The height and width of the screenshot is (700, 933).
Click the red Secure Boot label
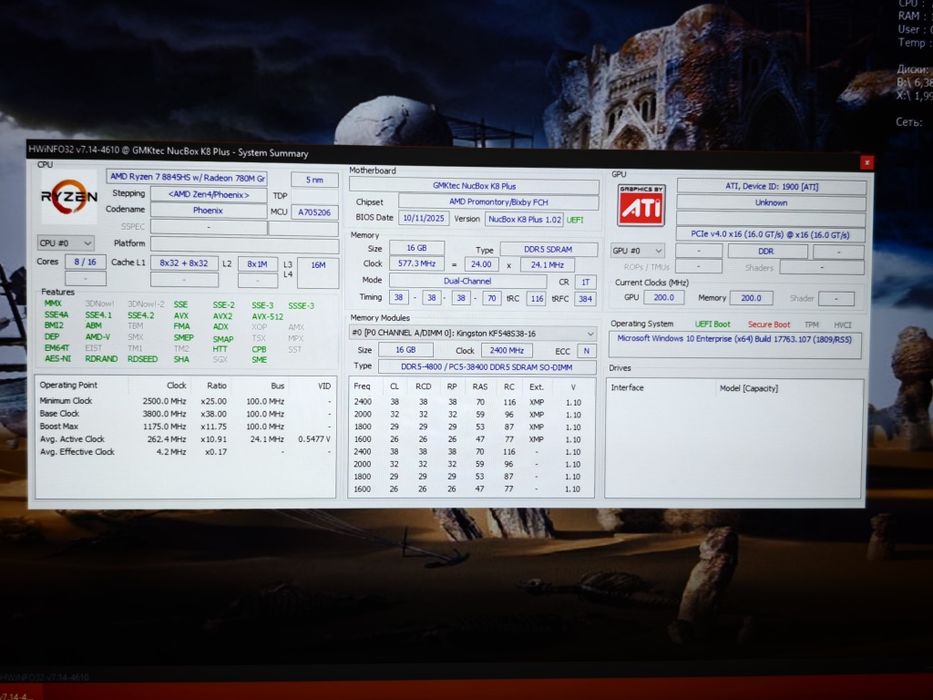tap(769, 324)
